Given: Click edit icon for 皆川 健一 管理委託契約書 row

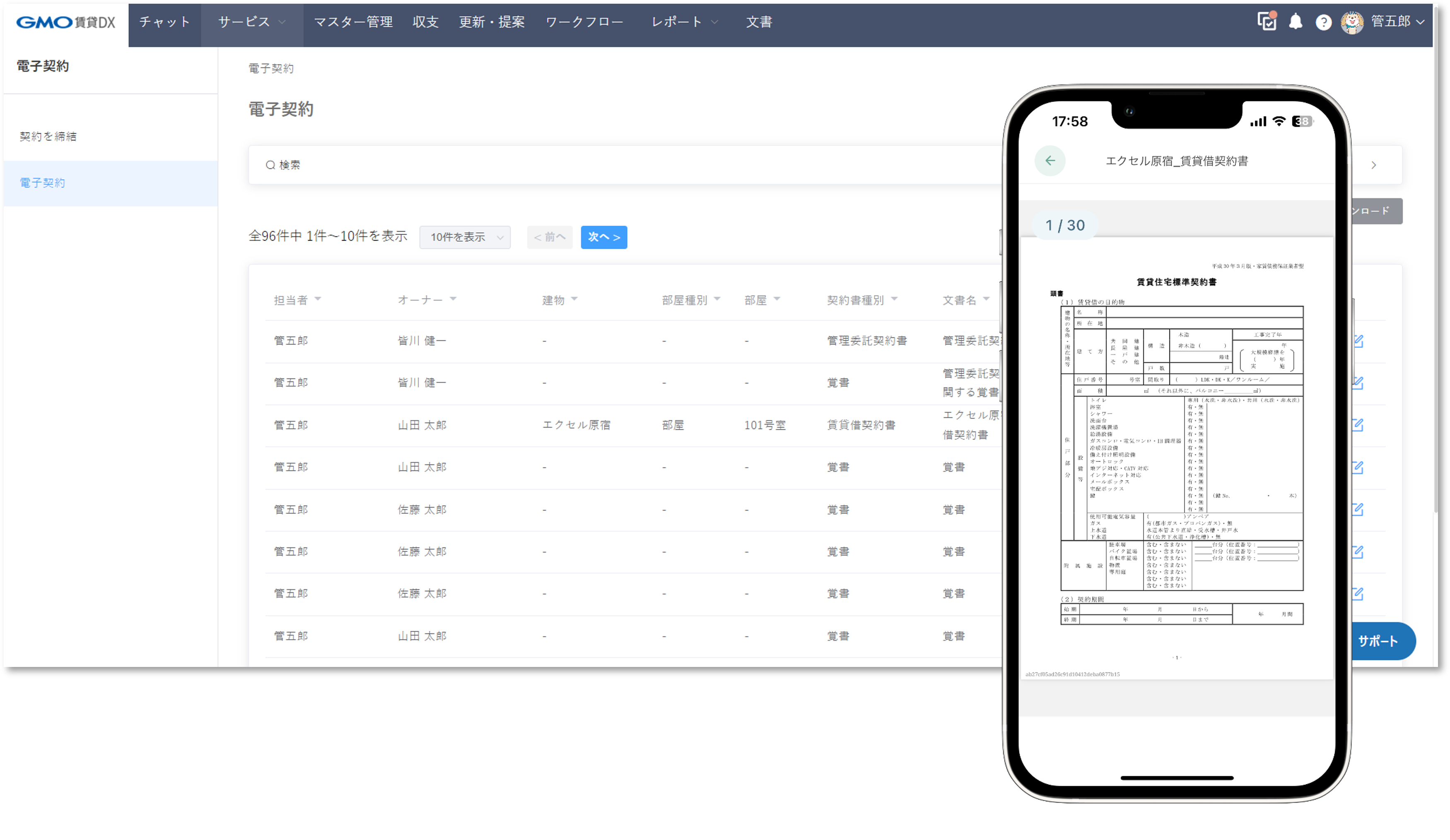Looking at the screenshot, I should [1358, 341].
